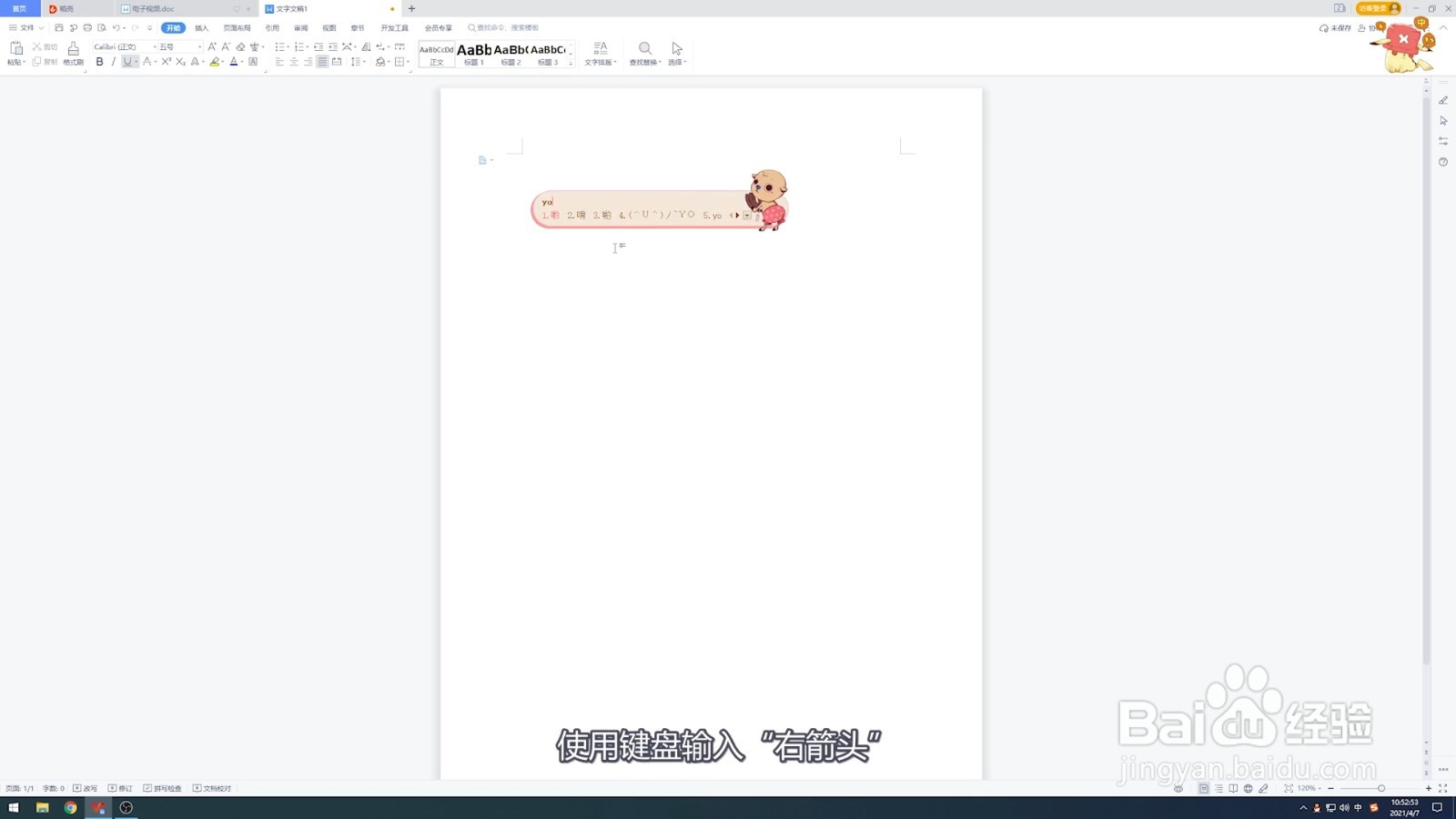
Task: Apply superscript formatting
Action: 167,62
